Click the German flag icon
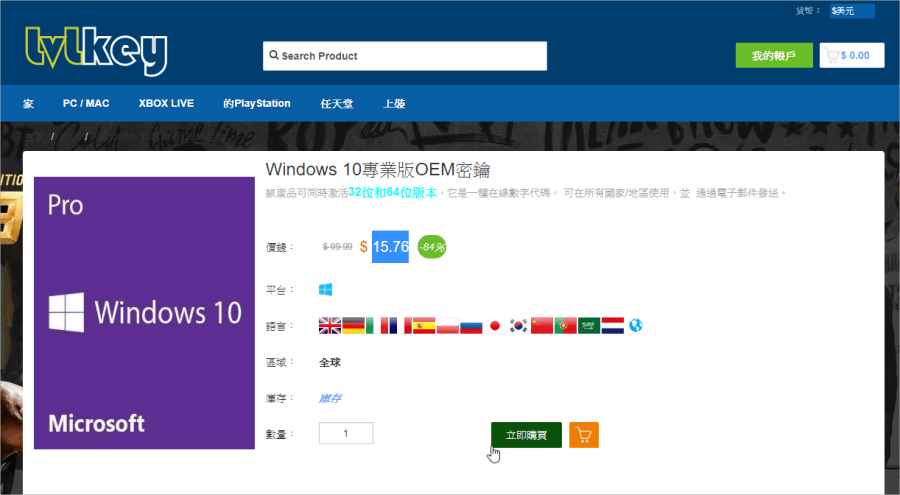The height and width of the screenshot is (495, 900). (x=354, y=326)
